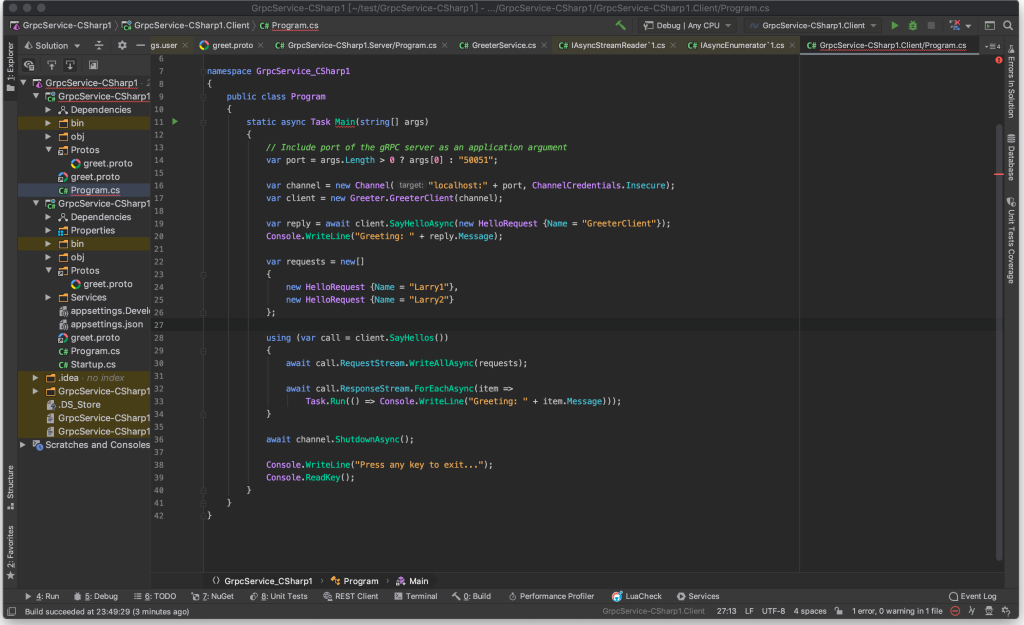
Task: Open the GrpcService-CSharp1.Client run configuration dropdown
Action: 813,25
